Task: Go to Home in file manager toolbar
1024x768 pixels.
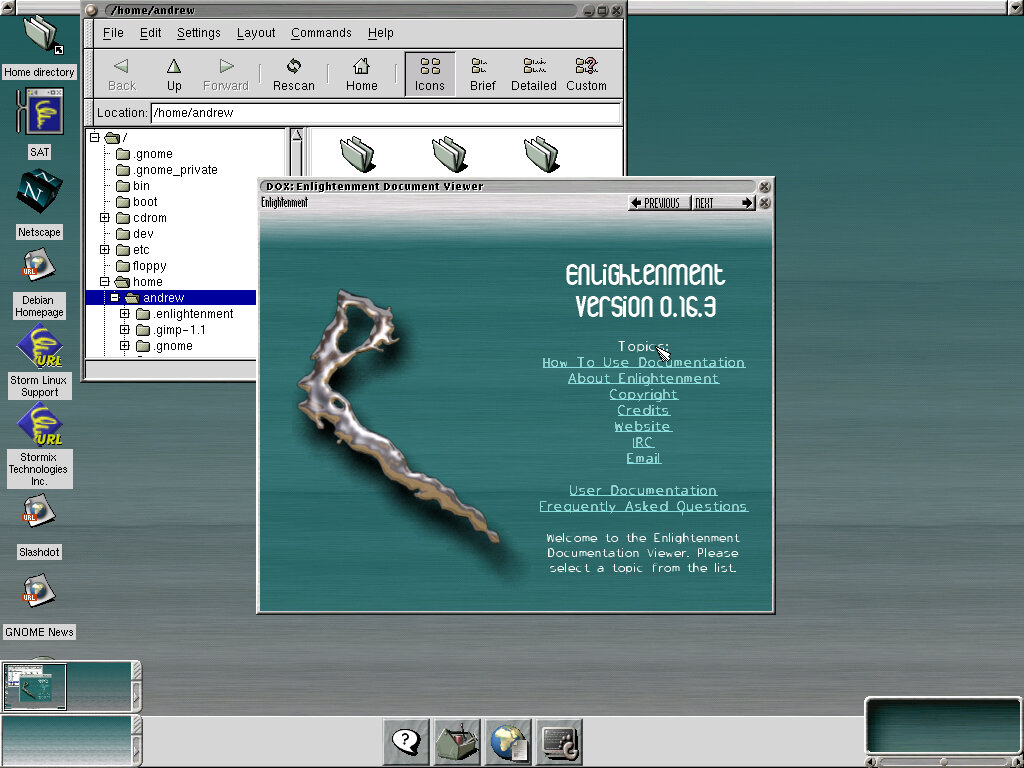Action: coord(361,74)
